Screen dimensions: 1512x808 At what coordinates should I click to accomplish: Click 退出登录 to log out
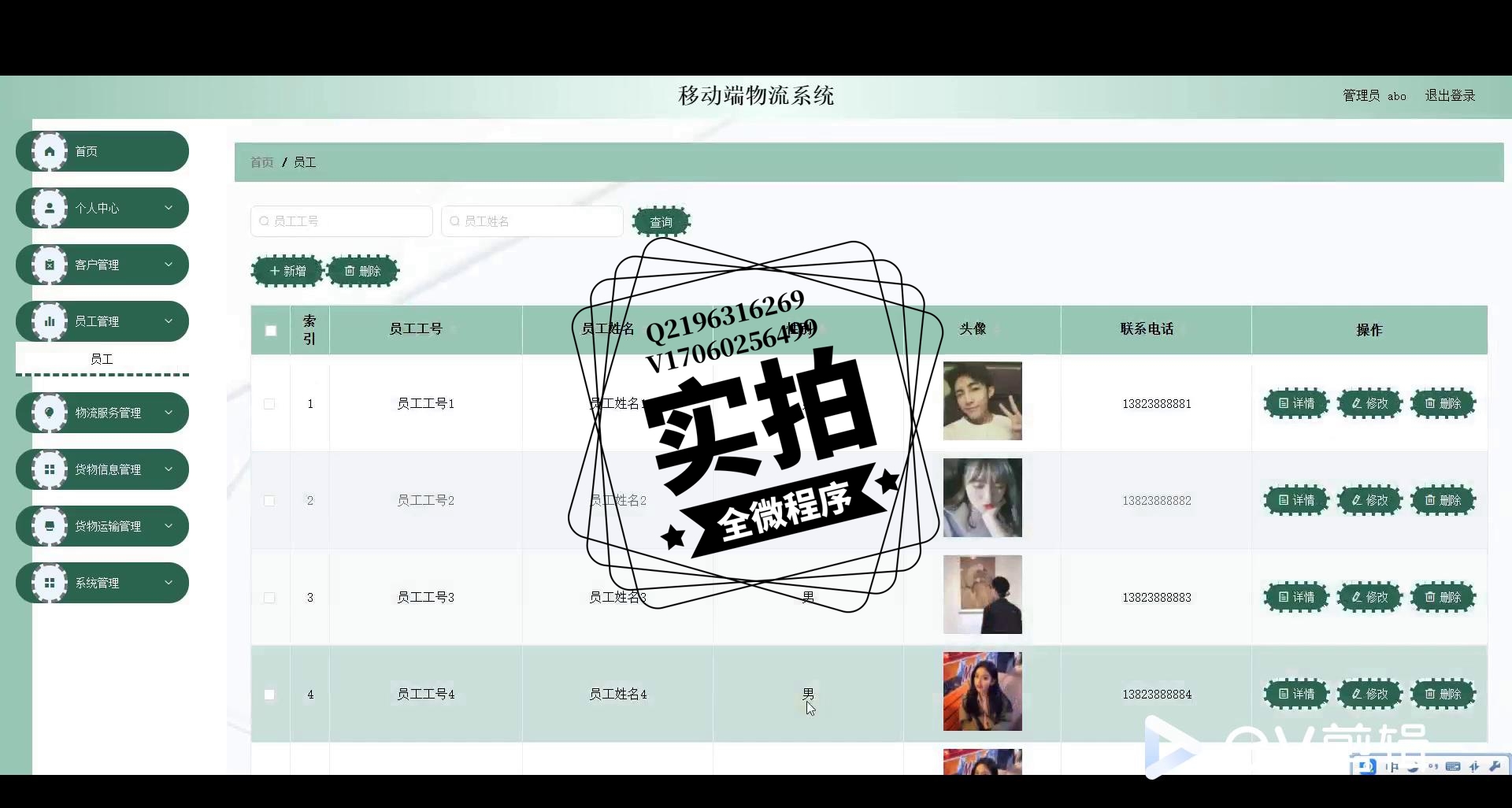1450,95
